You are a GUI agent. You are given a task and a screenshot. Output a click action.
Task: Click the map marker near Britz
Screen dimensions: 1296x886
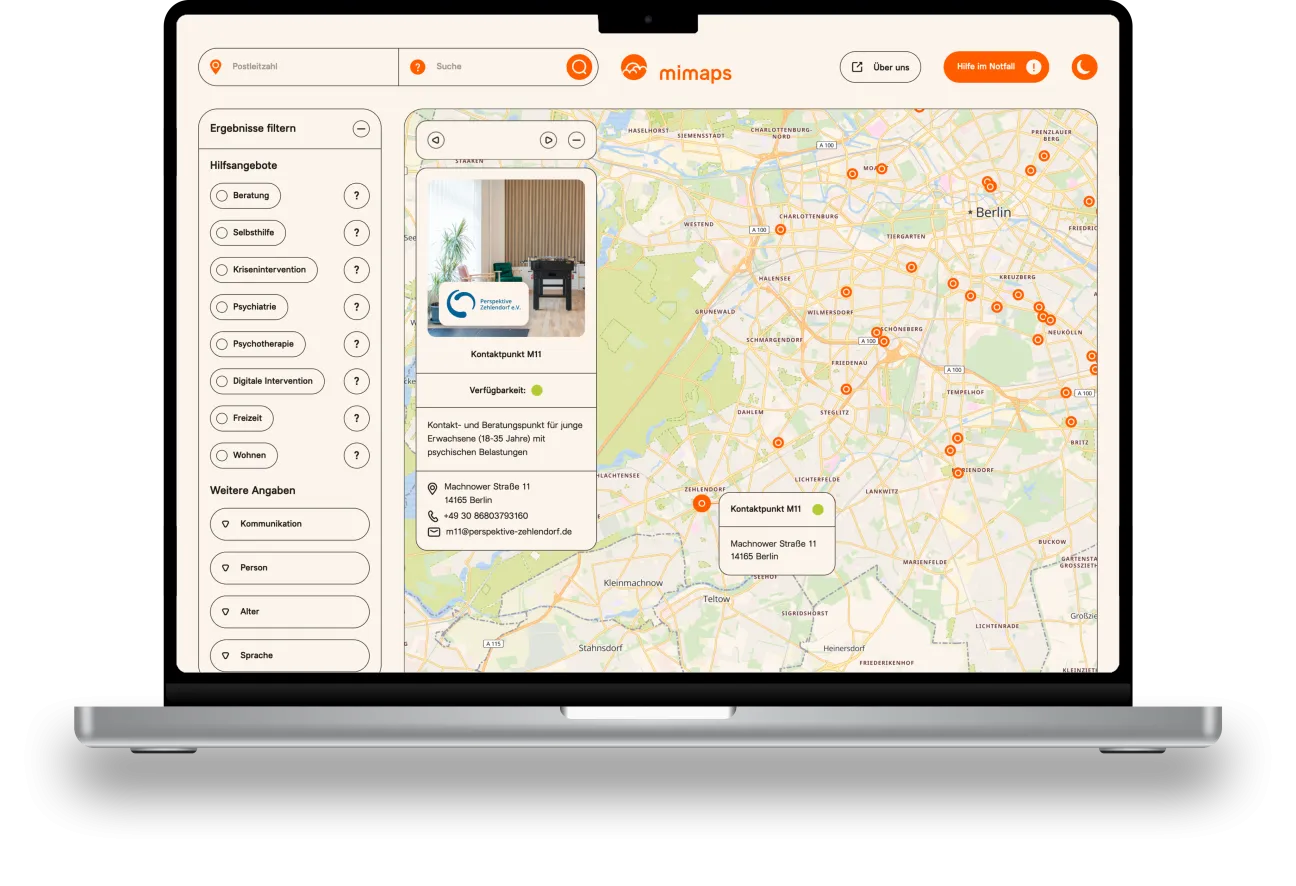tap(1071, 421)
